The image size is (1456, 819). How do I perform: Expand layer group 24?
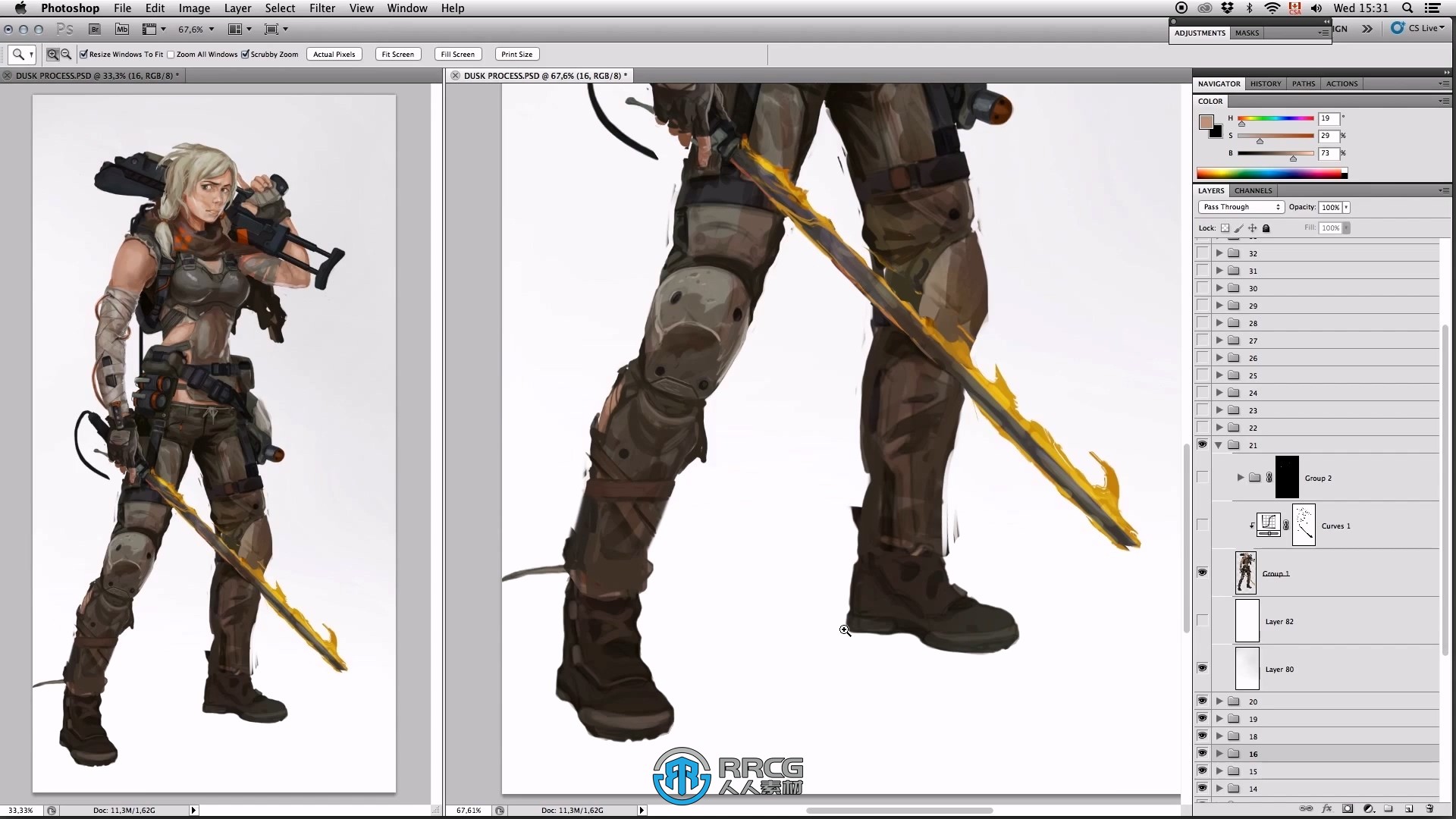coord(1219,393)
